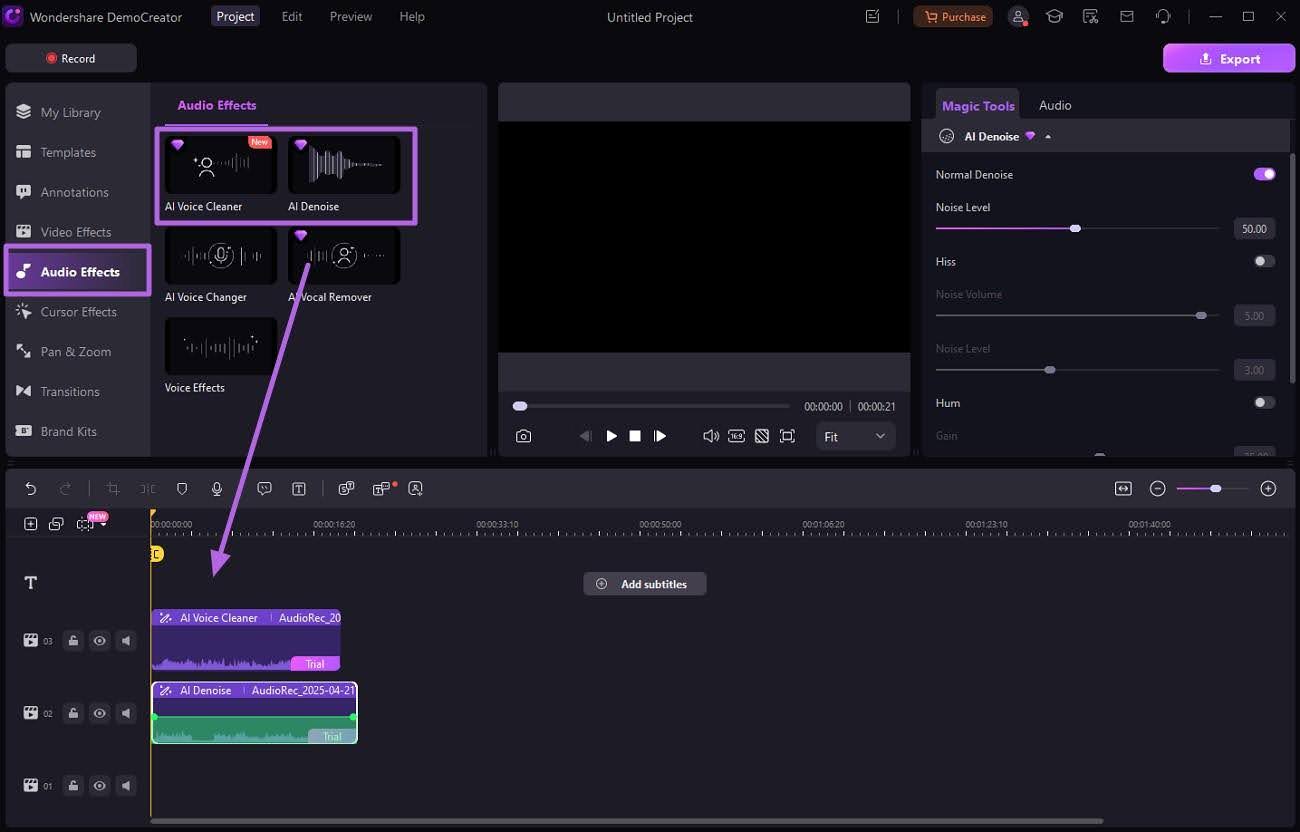1300x832 pixels.
Task: Open the Preview menu
Action: 351,17
